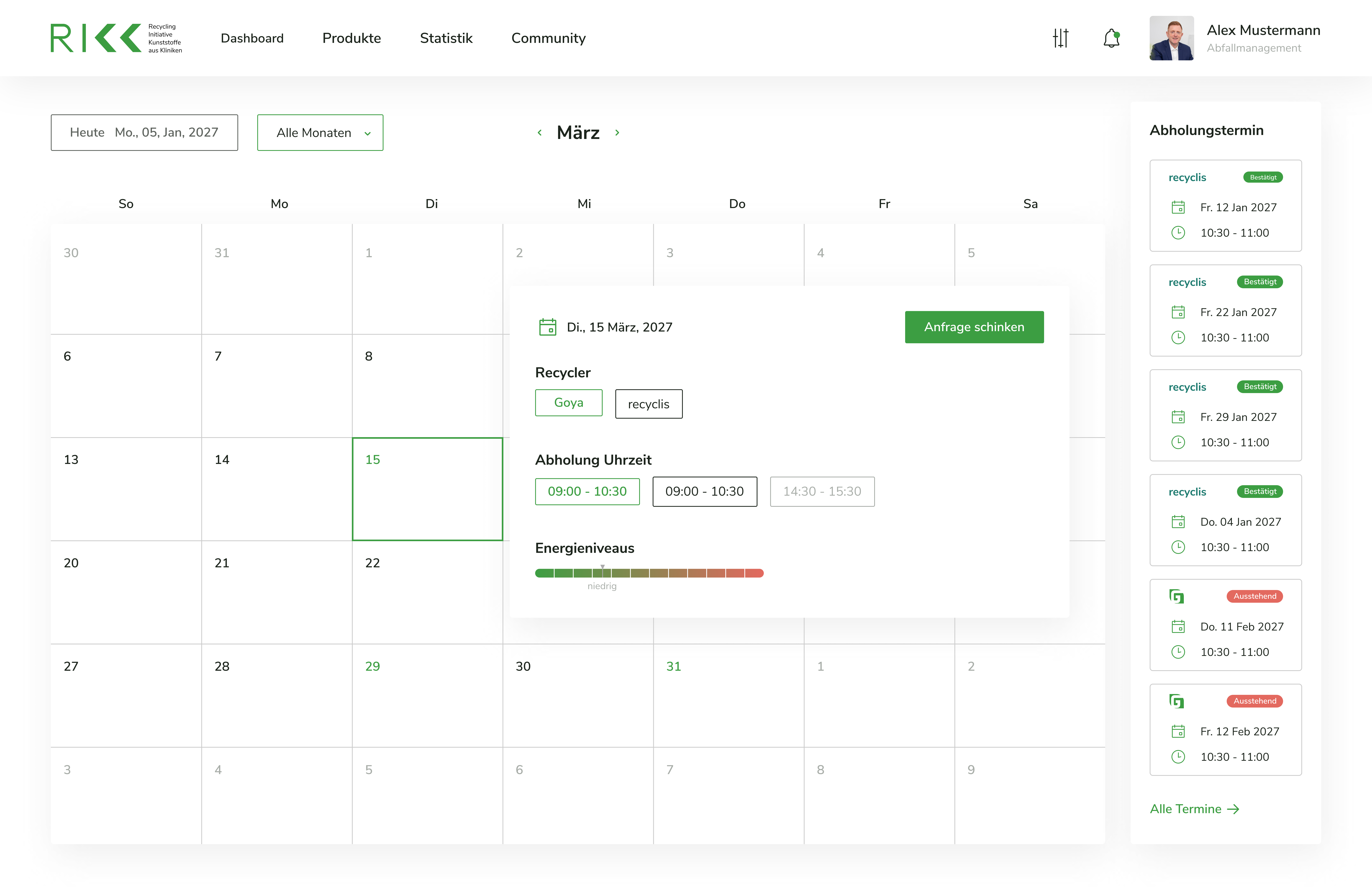Select recyclis recycler option
Screen dimensions: 1372x887
[x=649, y=404]
